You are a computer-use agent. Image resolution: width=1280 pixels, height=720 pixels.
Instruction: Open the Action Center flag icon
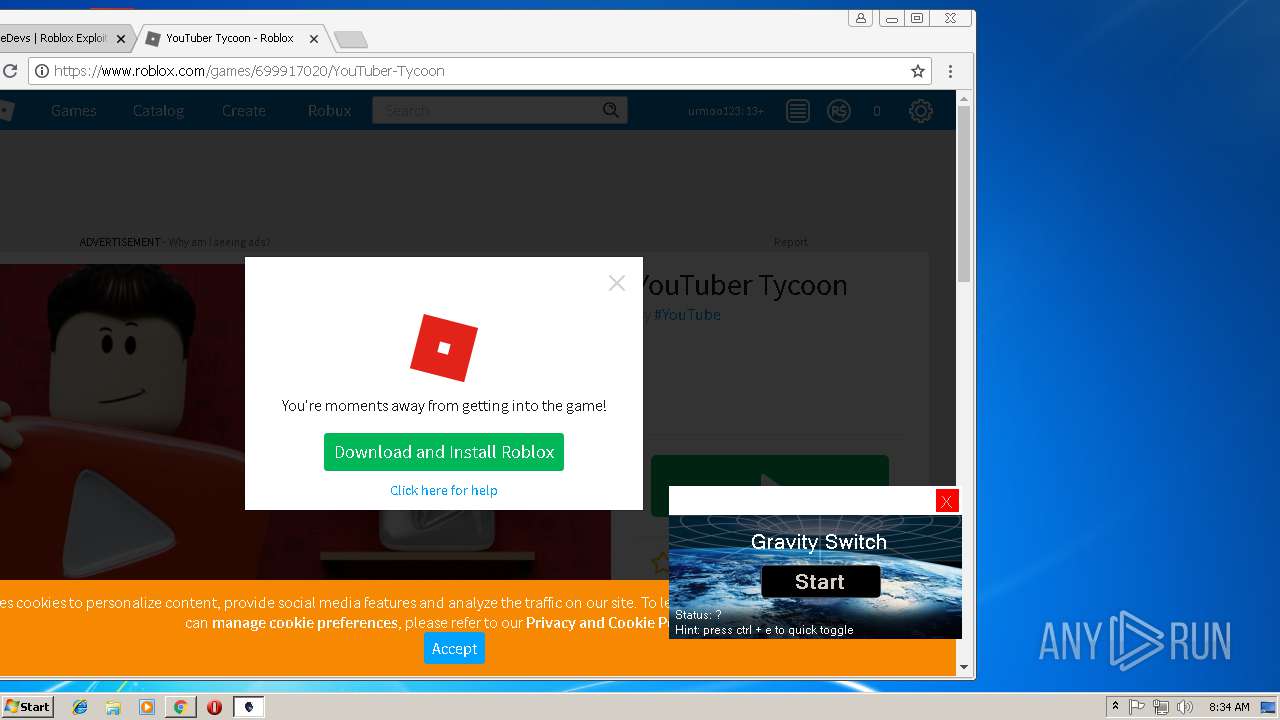[1137, 707]
